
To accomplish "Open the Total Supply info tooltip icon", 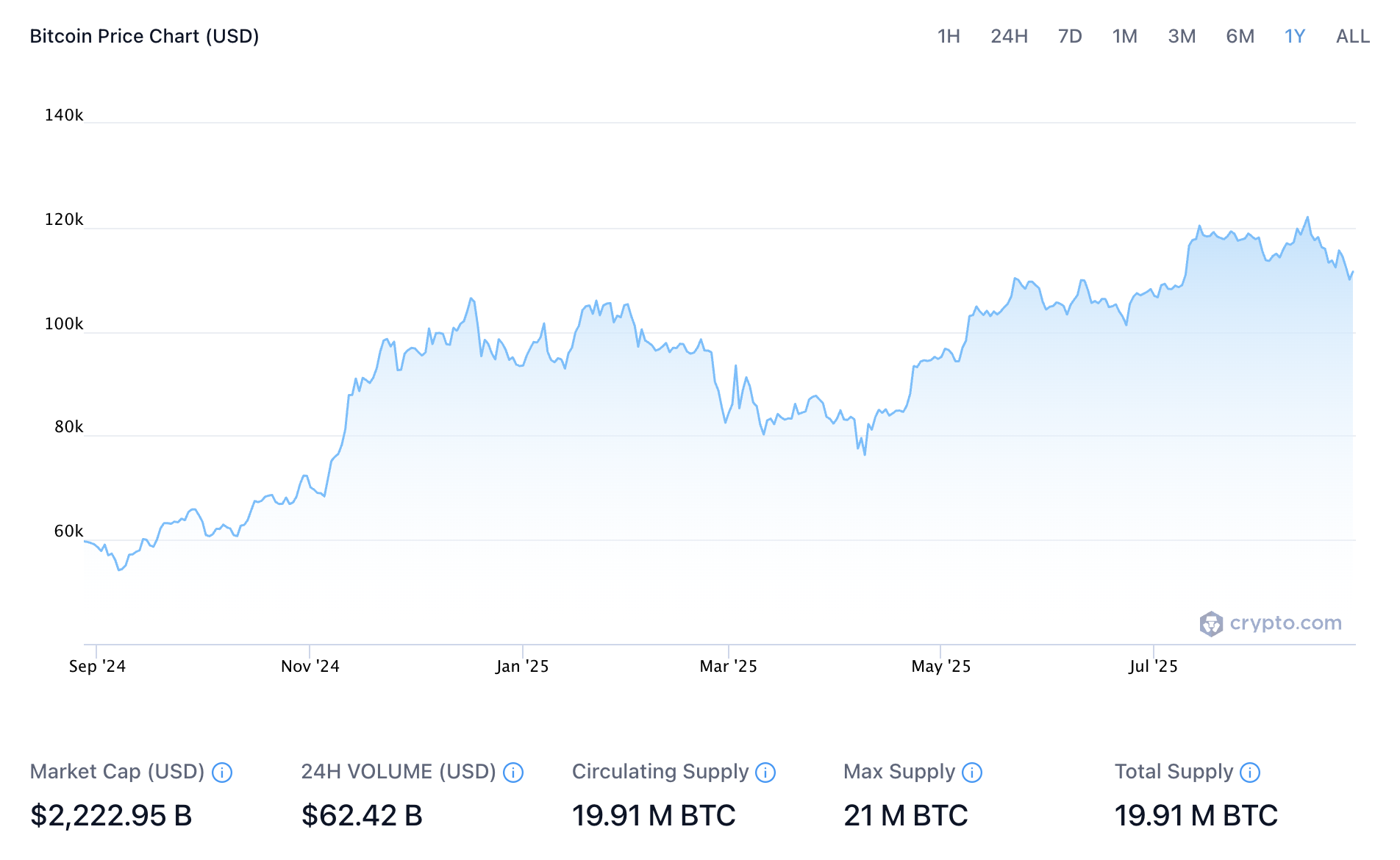I will (1250, 773).
